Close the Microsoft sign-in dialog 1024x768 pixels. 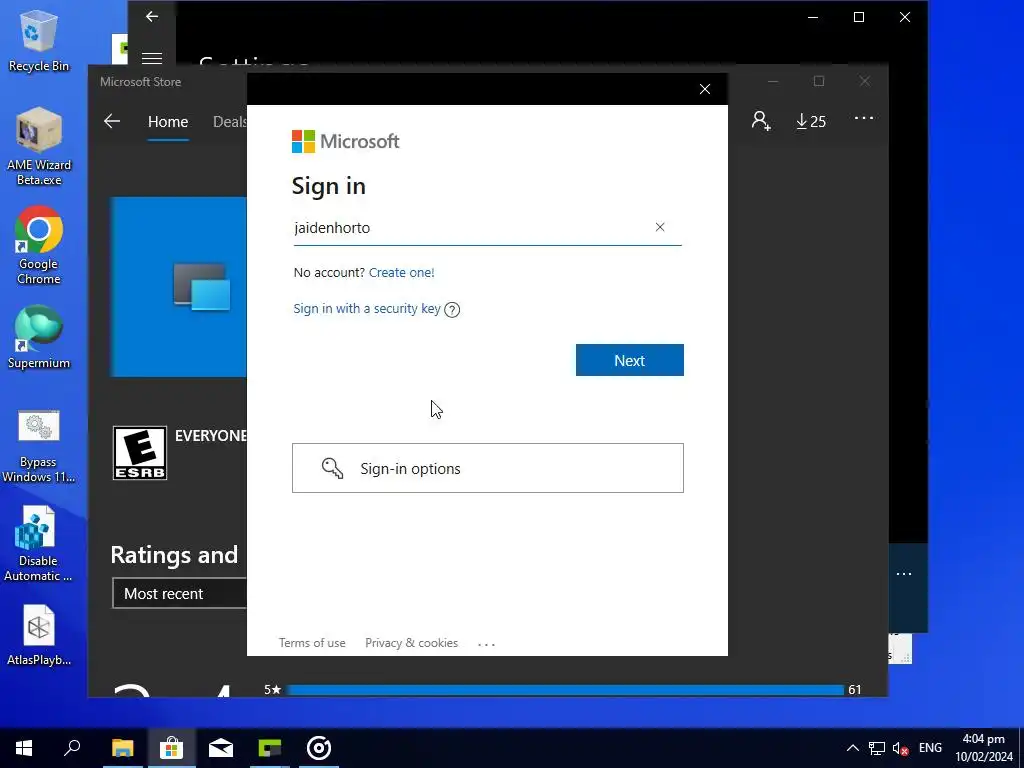(x=705, y=89)
